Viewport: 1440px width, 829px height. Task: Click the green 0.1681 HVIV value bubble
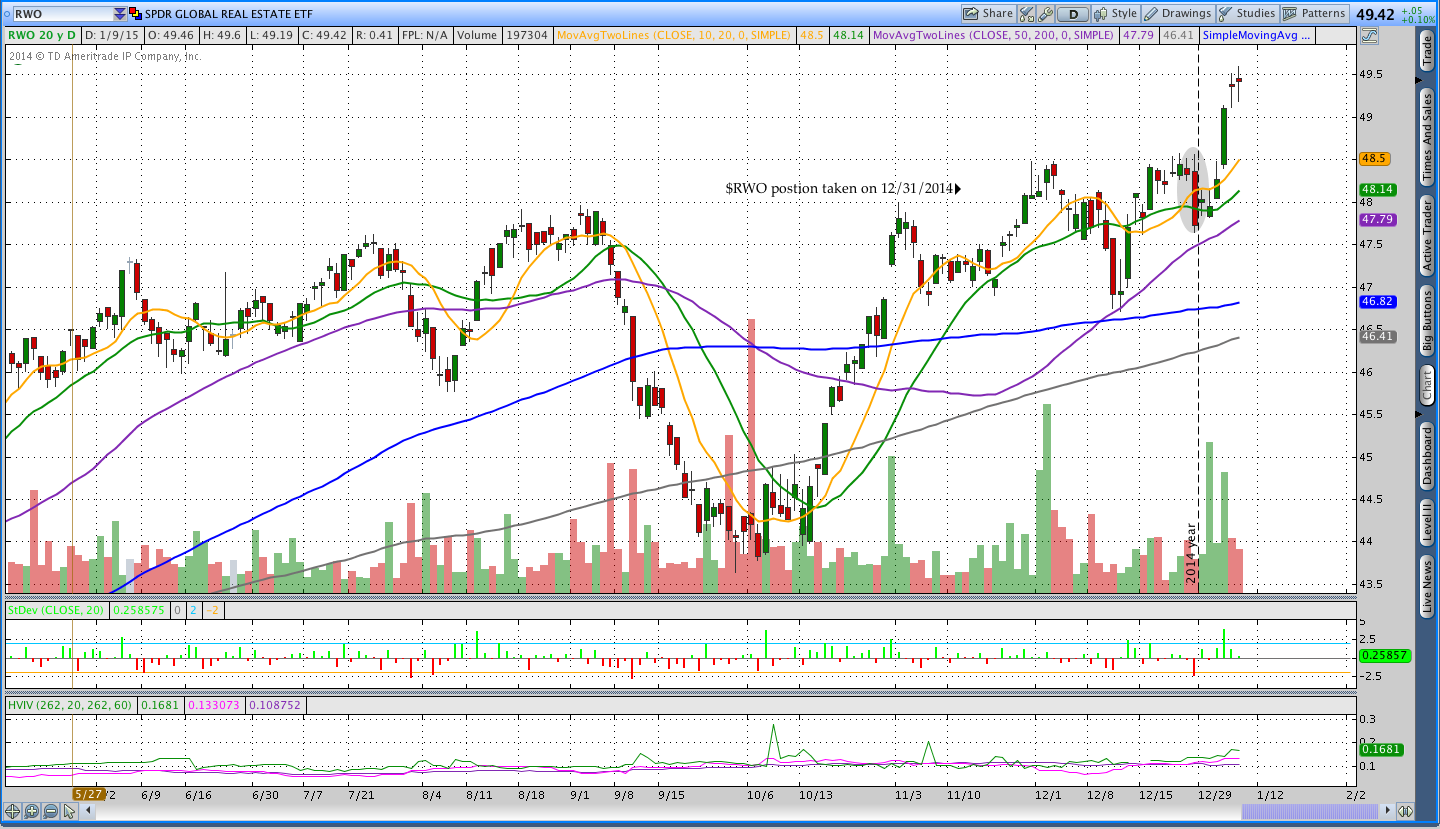(1379, 749)
